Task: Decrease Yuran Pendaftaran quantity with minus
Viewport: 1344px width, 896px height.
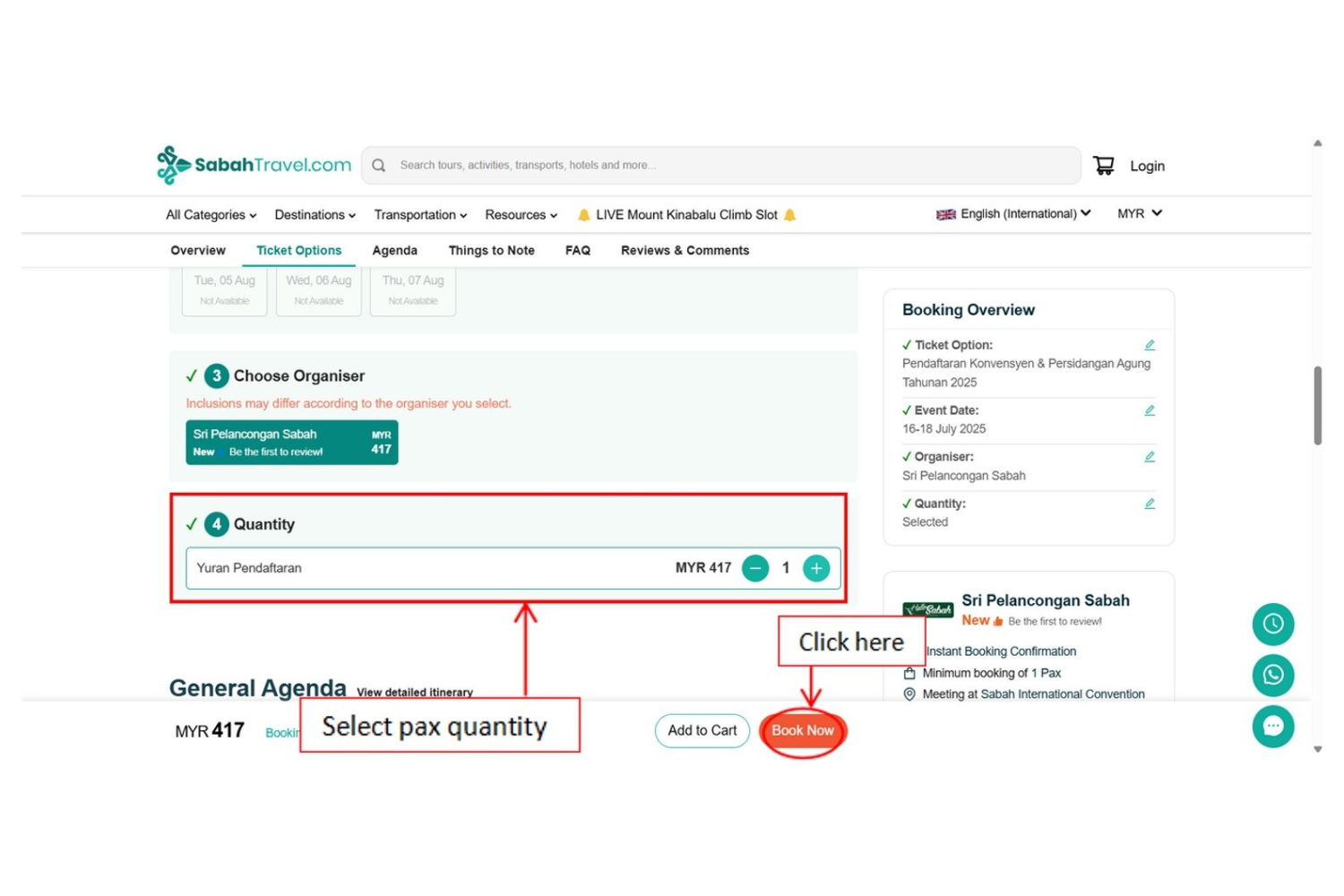Action: coord(755,568)
